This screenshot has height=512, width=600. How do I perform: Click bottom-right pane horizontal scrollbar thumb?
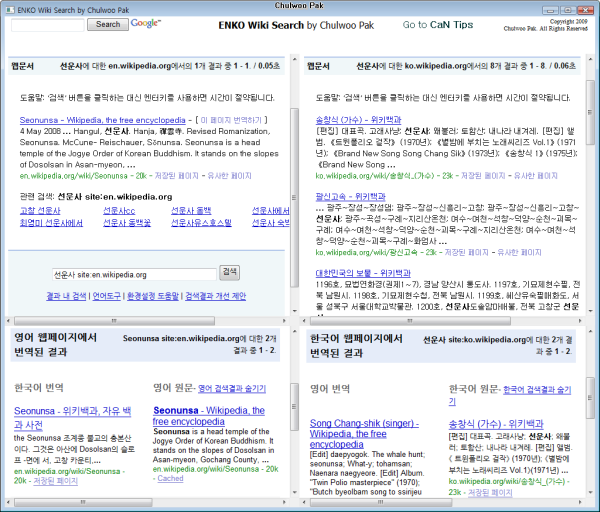380,502
